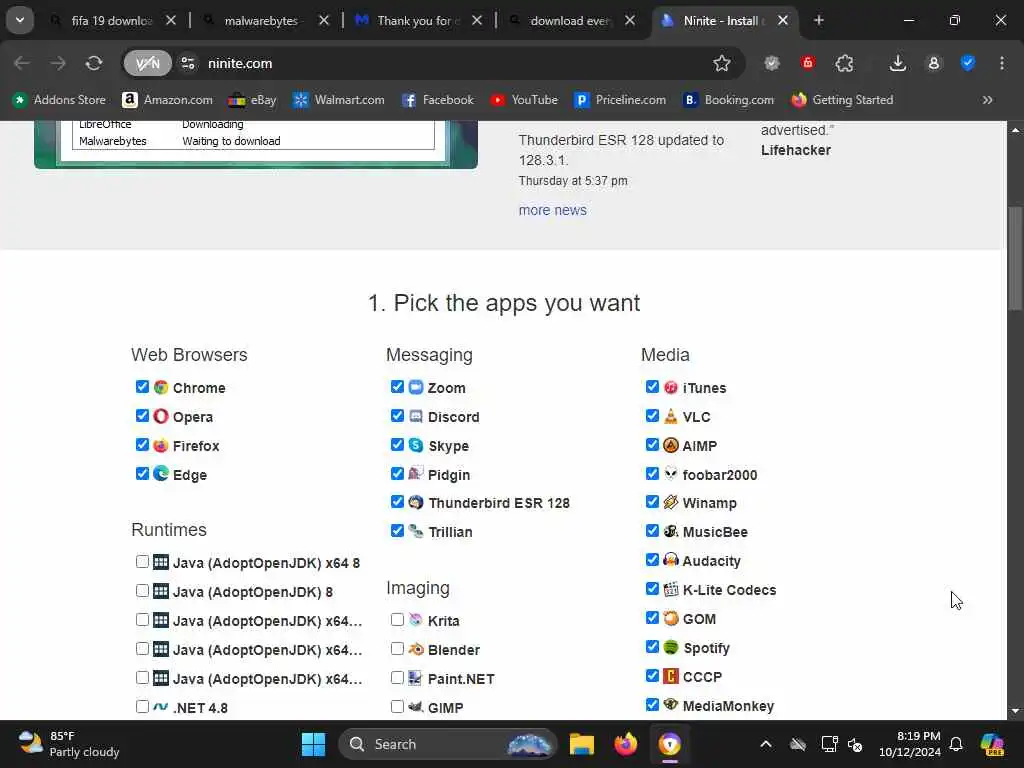Open the tab list dropdown arrow
The height and width of the screenshot is (768, 1024).
(x=20, y=20)
